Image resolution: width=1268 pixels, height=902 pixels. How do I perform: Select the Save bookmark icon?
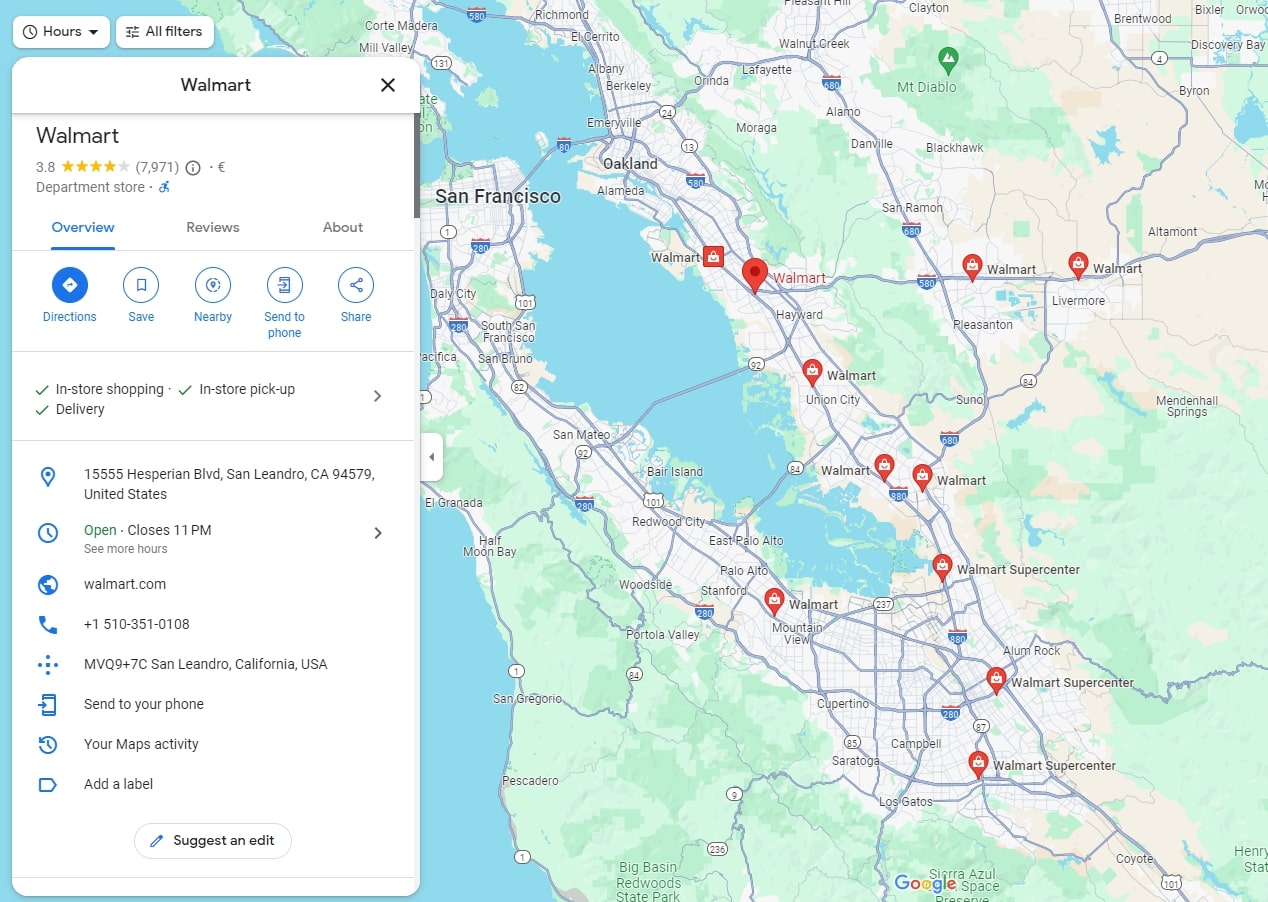click(140, 285)
